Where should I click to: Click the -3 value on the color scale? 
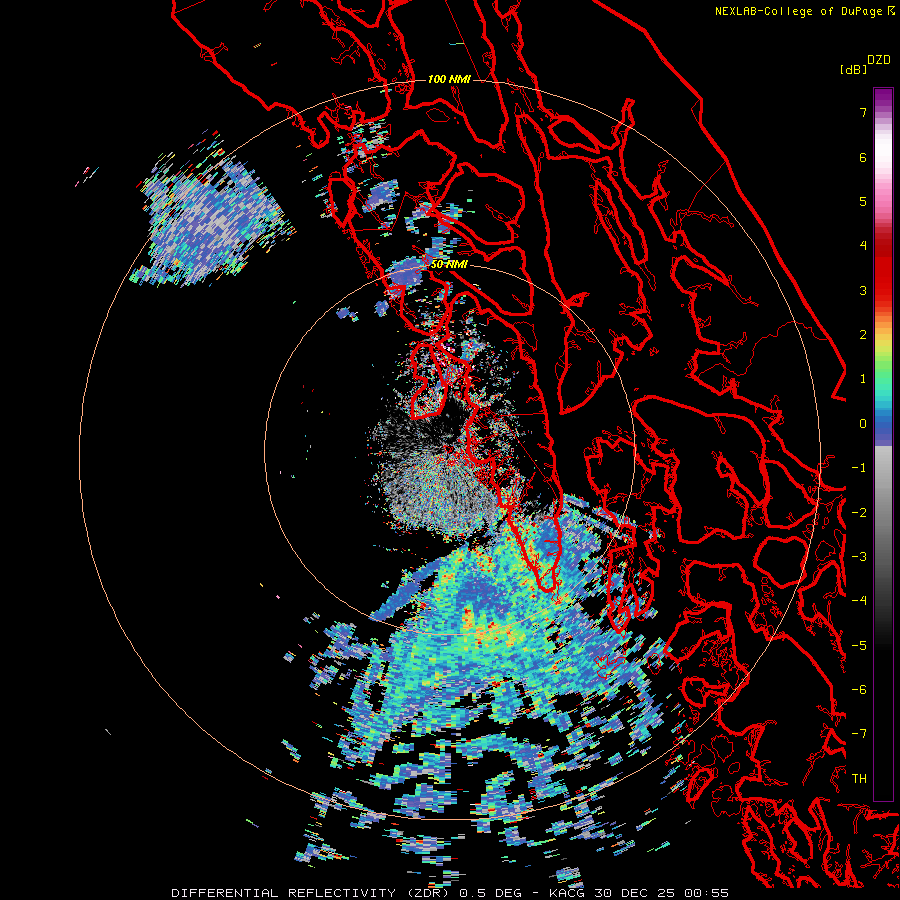[x=859, y=557]
